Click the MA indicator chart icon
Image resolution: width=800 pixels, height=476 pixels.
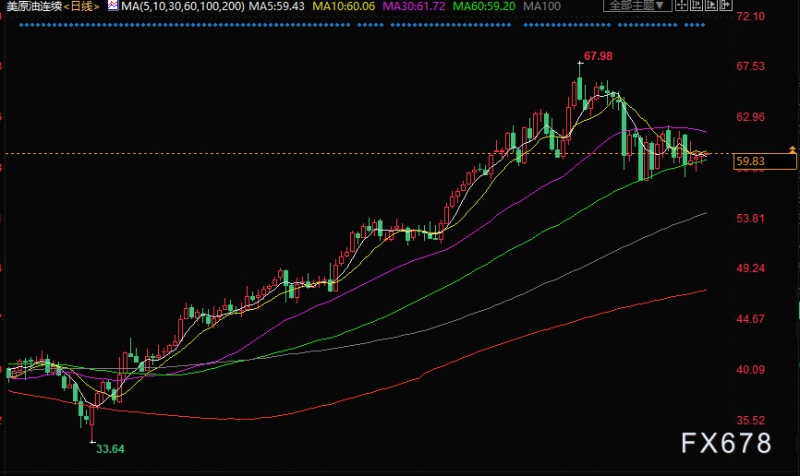click(x=113, y=6)
